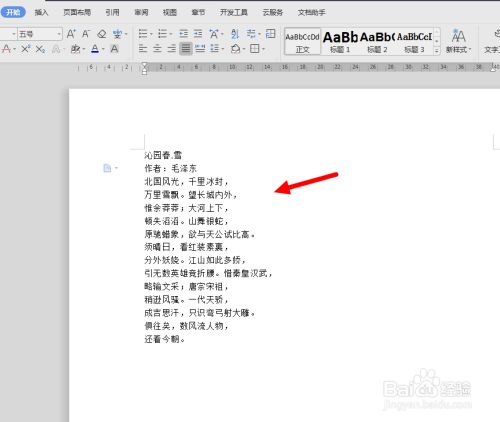Apply the 正文 (Normal) style
This screenshot has width=500, height=422.
point(303,41)
